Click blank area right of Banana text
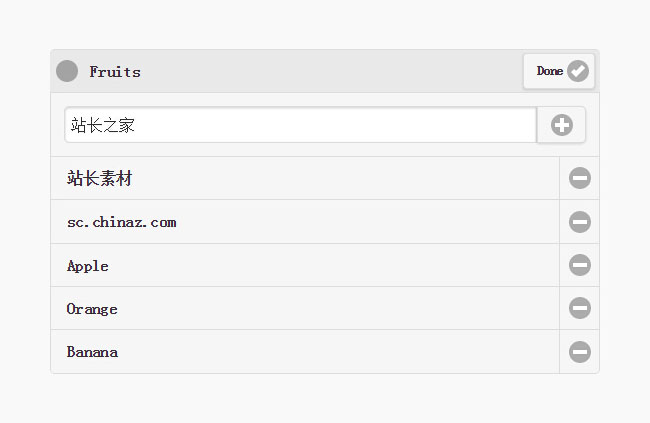650x423 pixels. coord(340,352)
